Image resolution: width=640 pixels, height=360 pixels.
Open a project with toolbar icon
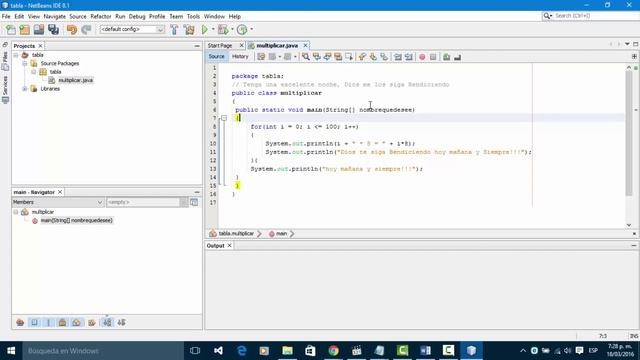point(39,29)
